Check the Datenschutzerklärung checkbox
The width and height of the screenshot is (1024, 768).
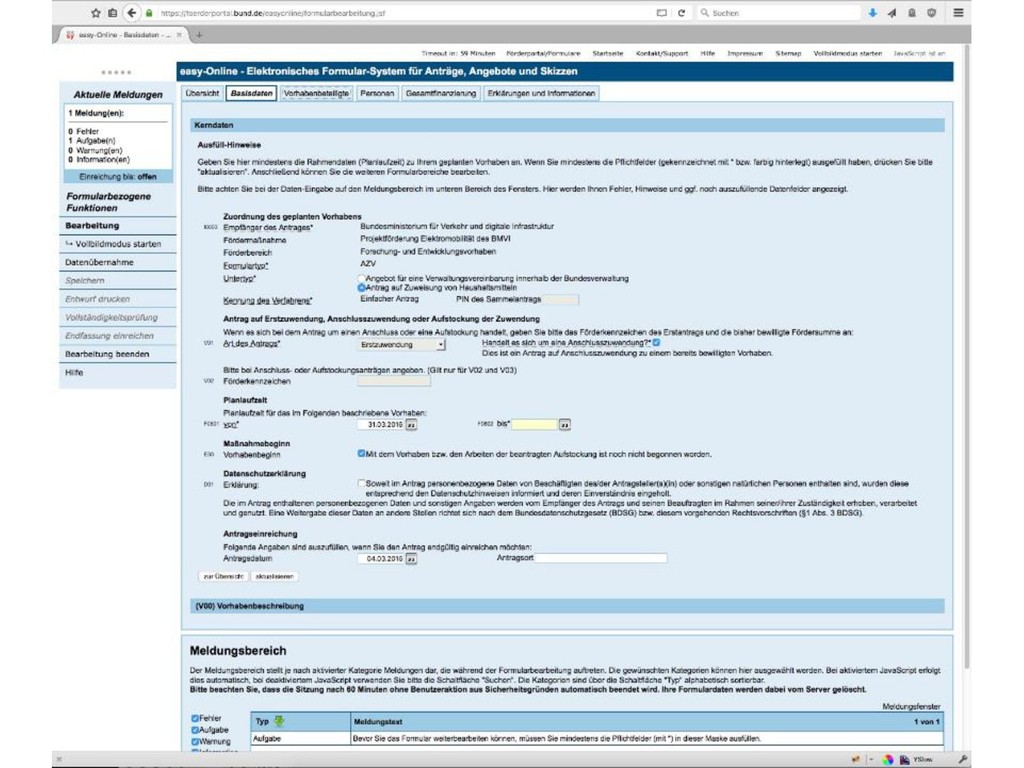click(x=361, y=483)
